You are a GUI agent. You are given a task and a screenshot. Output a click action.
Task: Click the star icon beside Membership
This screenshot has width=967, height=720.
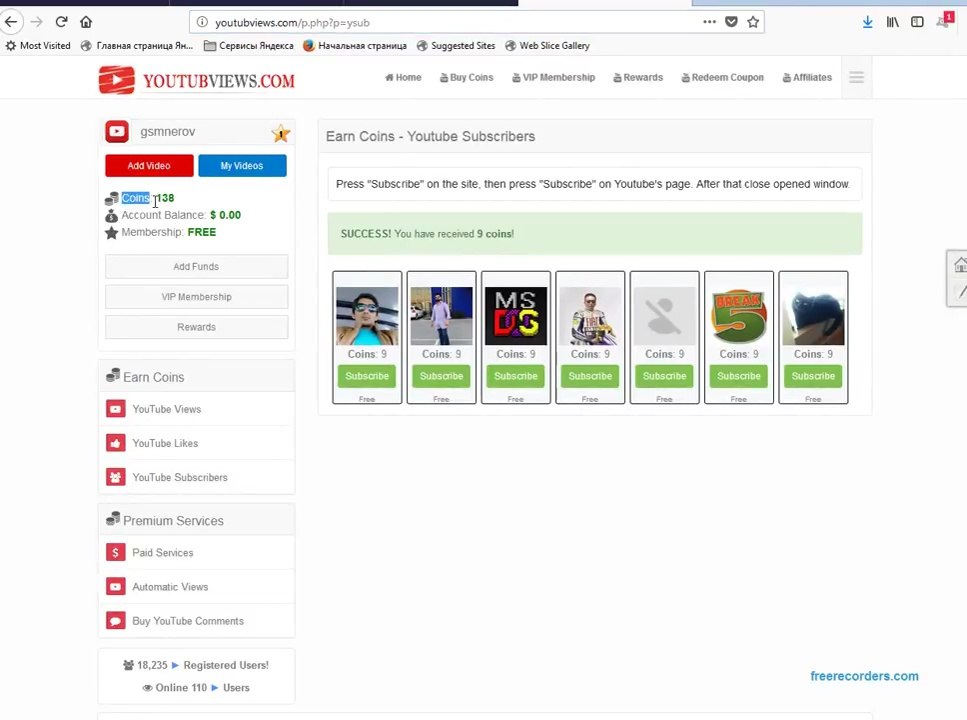pyautogui.click(x=112, y=233)
